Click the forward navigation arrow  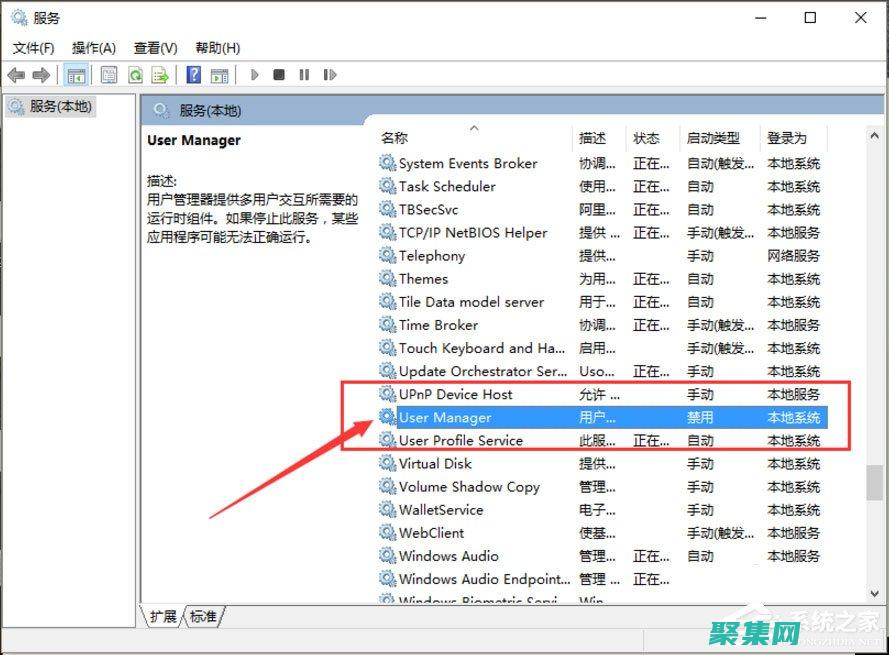(x=41, y=74)
